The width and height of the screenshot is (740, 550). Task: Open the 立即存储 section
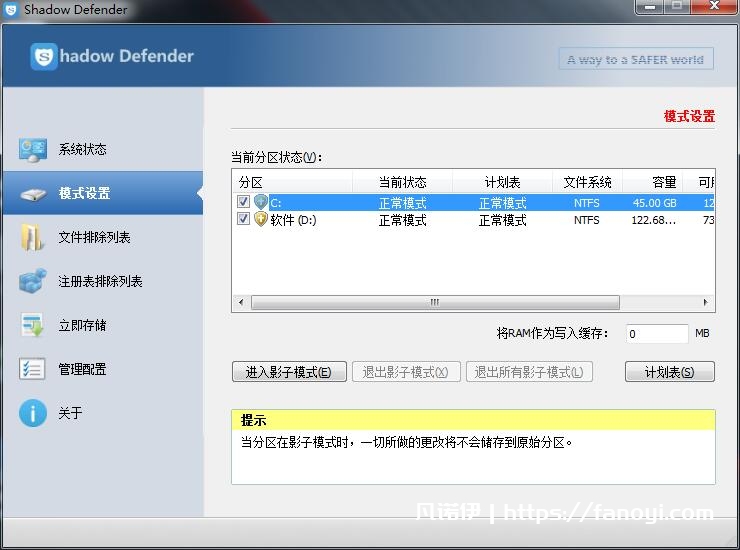tap(103, 325)
